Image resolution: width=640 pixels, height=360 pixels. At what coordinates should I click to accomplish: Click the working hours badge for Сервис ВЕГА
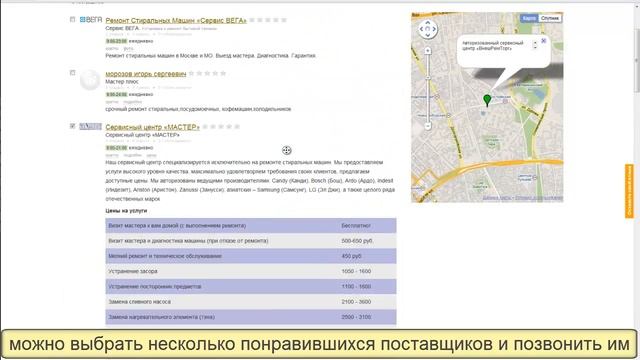116,41
